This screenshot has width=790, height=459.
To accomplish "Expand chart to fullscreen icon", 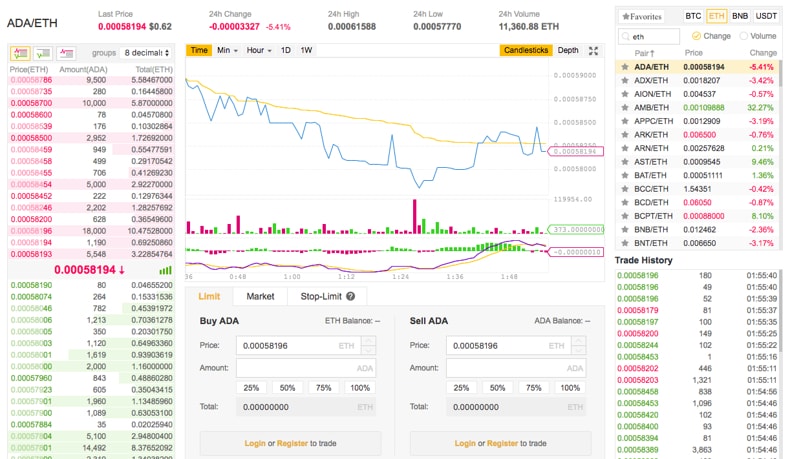I will pyautogui.click(x=594, y=50).
